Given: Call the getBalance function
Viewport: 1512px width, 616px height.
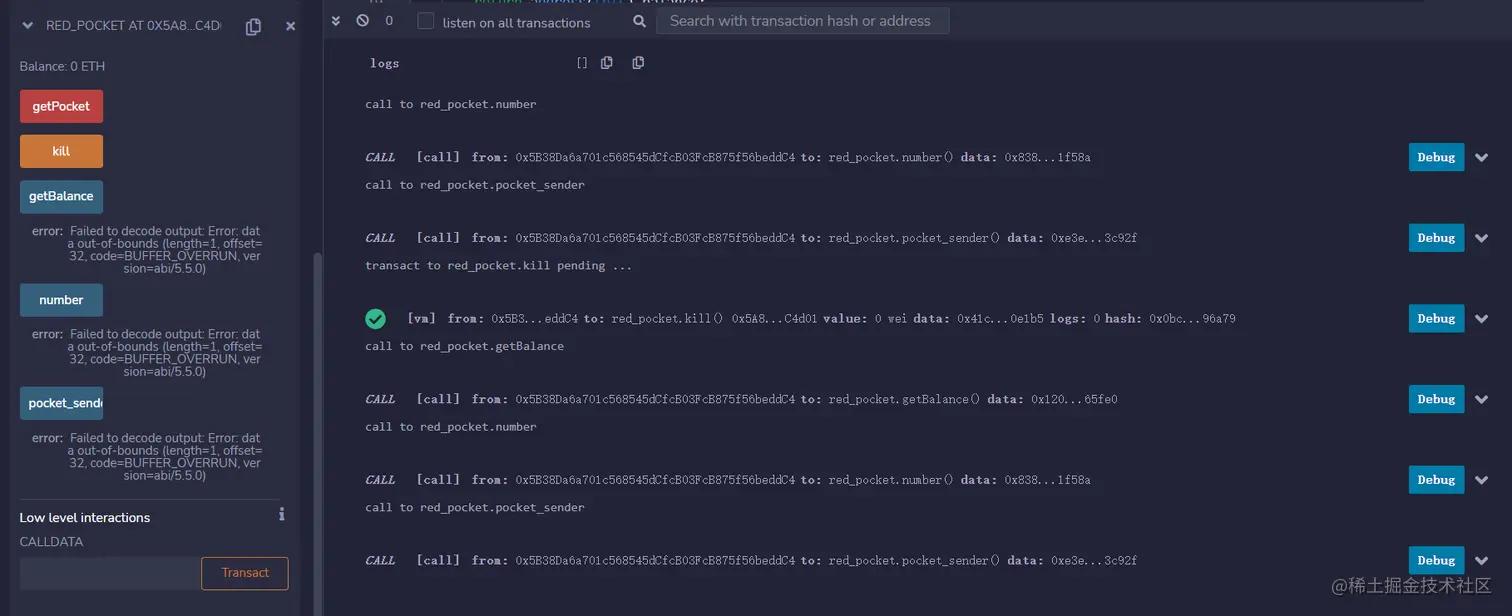Looking at the screenshot, I should pos(61,196).
